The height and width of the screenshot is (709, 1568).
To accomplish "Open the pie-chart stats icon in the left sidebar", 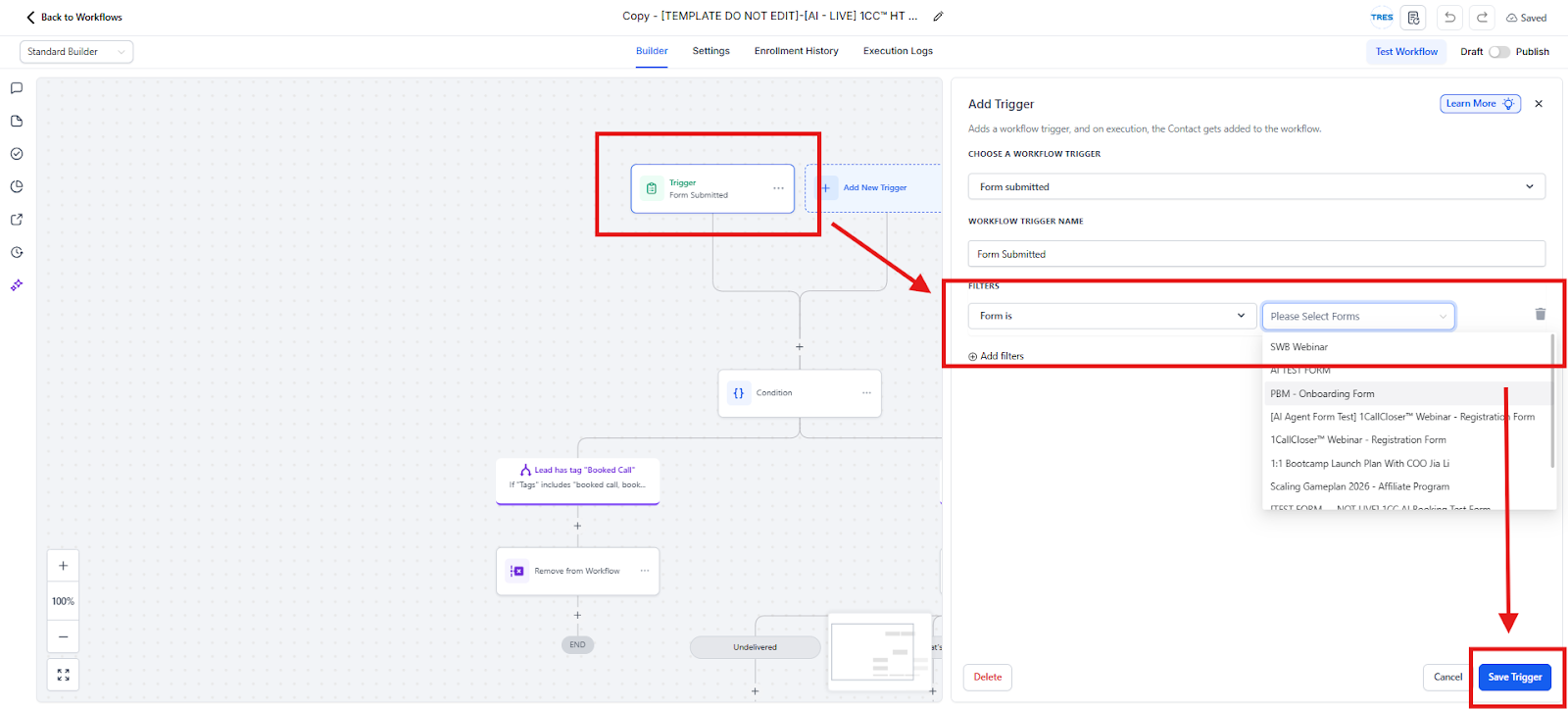I will coord(17,186).
